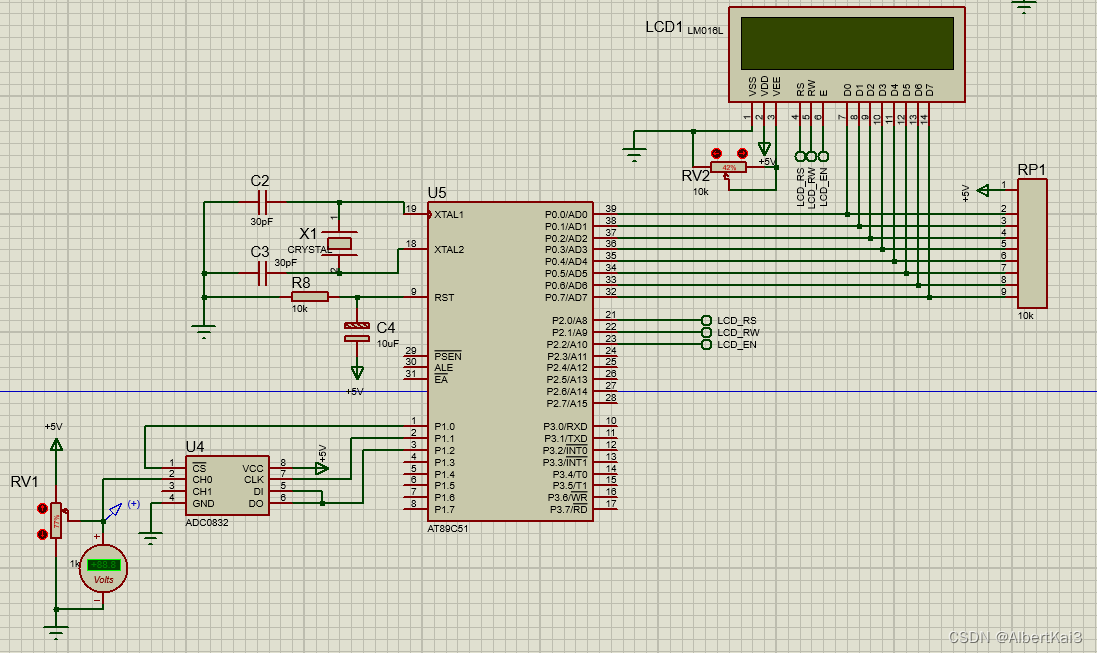
Task: Select +5V terminal at ADC0832 VCC pin
Action: click(321, 468)
